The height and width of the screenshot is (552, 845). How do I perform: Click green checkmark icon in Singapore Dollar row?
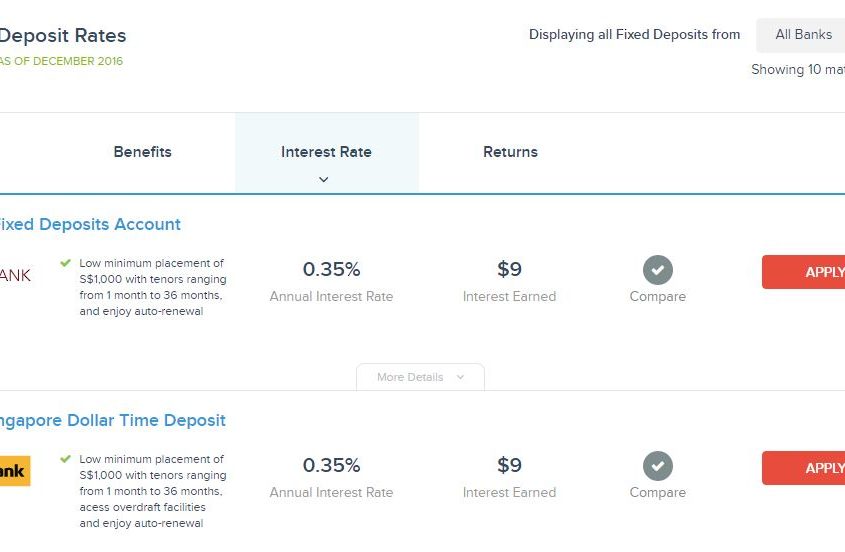tap(66, 459)
